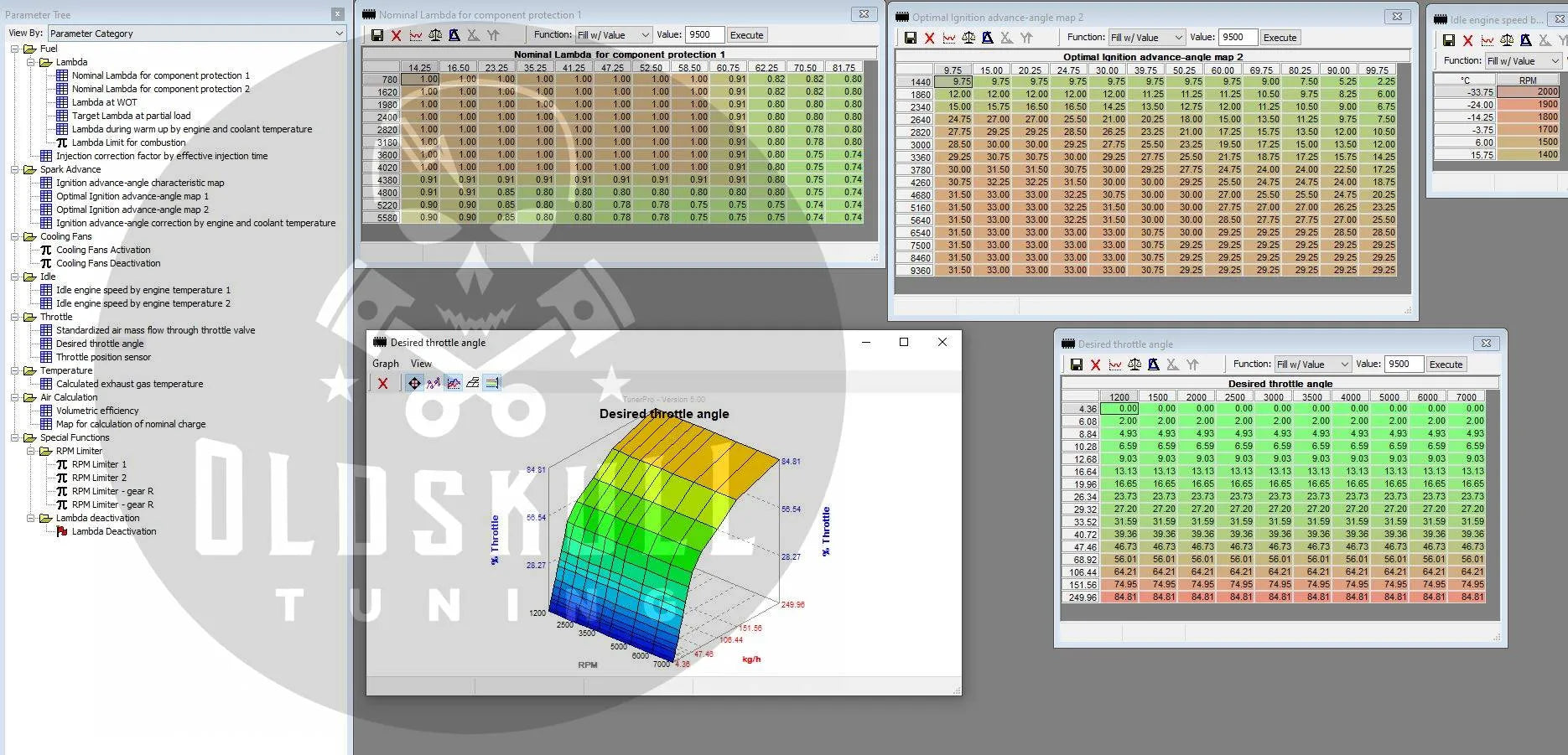Click the red X icon in graph window toolbar
Screen dimensions: 1568x755
(x=382, y=383)
